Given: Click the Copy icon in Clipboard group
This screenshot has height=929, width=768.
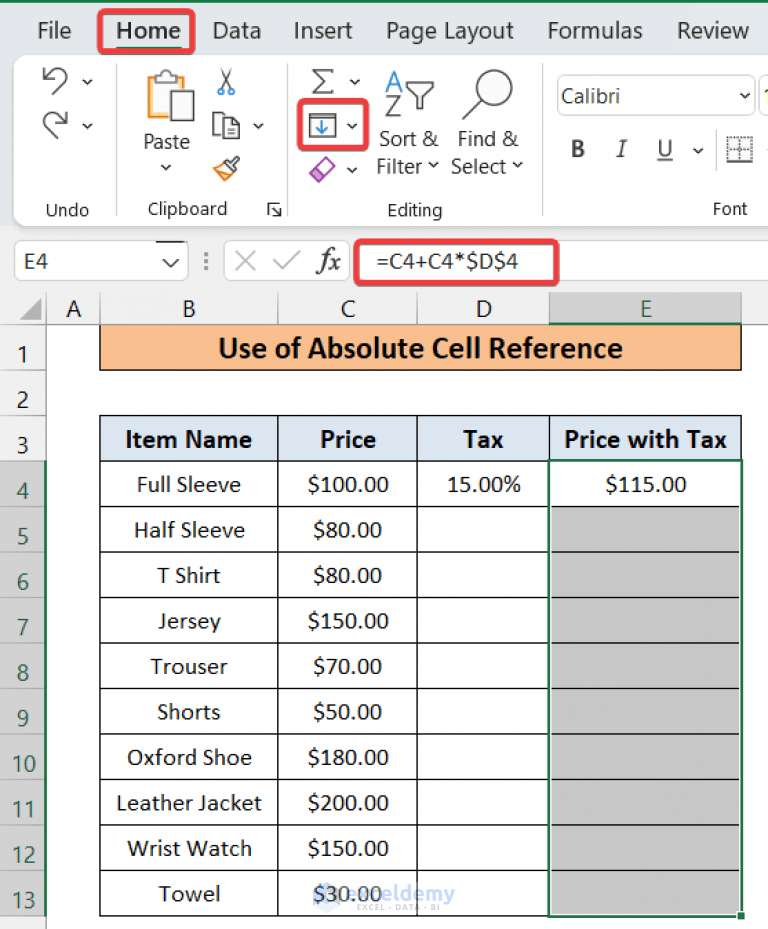Looking at the screenshot, I should (227, 125).
